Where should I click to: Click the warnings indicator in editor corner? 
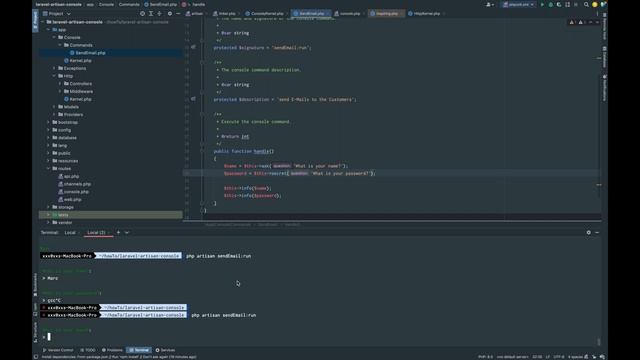(577, 22)
